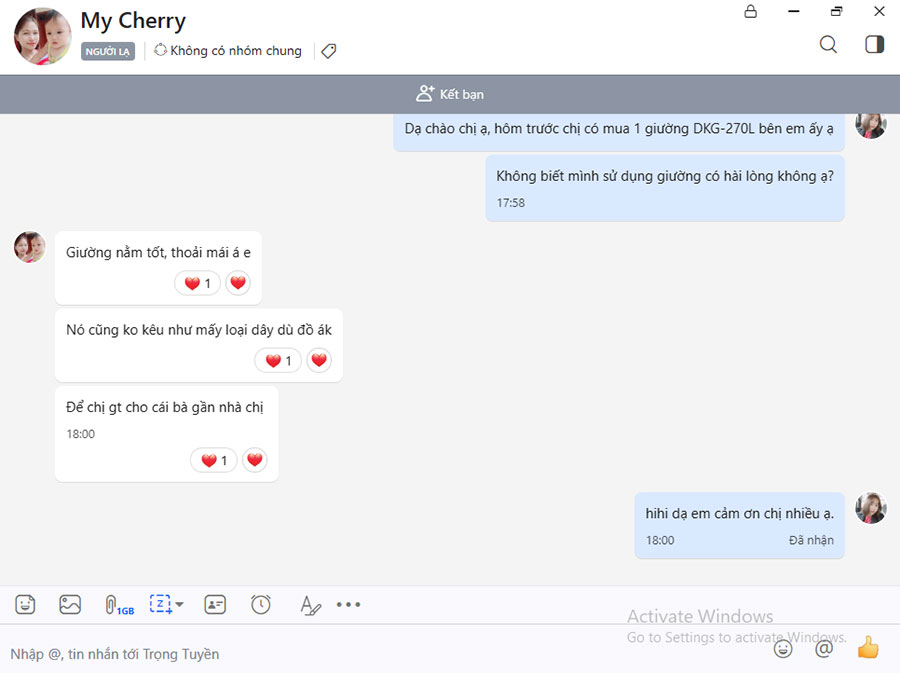Toggle heart reaction on "Để chị gt" message
Screen dimensions: 900x673
tap(255, 460)
